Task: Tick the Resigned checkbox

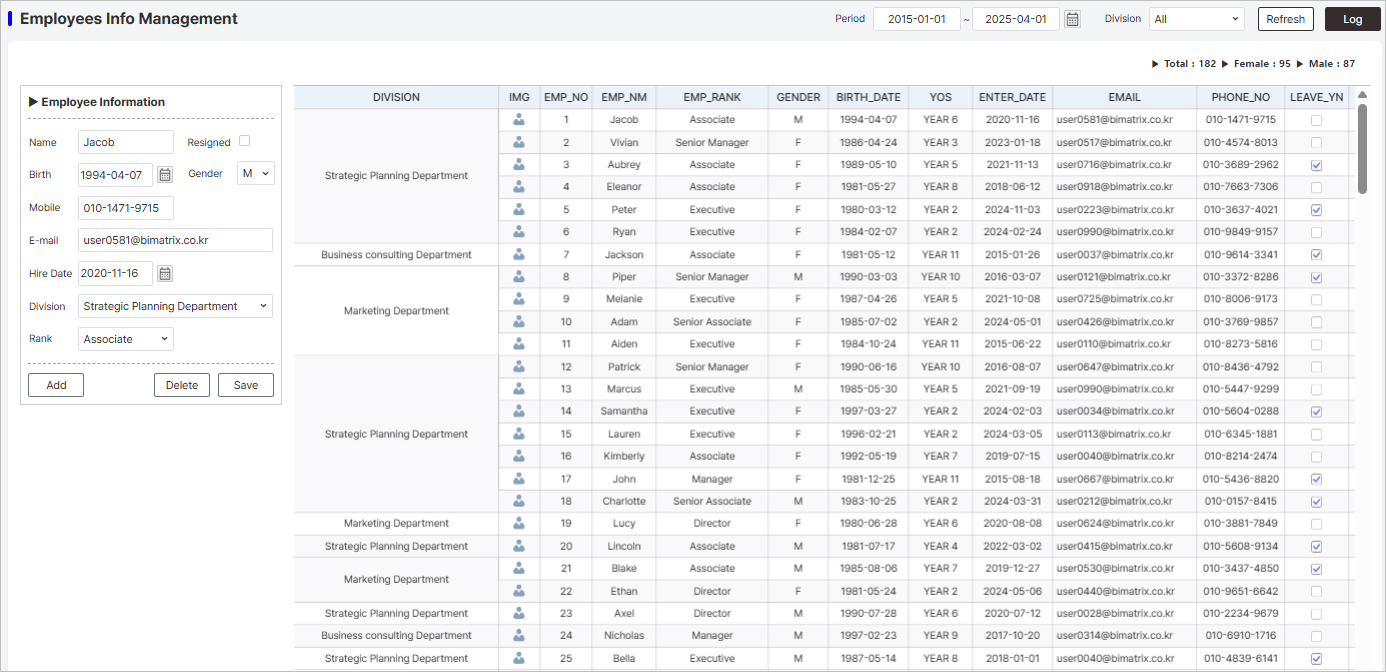Action: point(245,141)
